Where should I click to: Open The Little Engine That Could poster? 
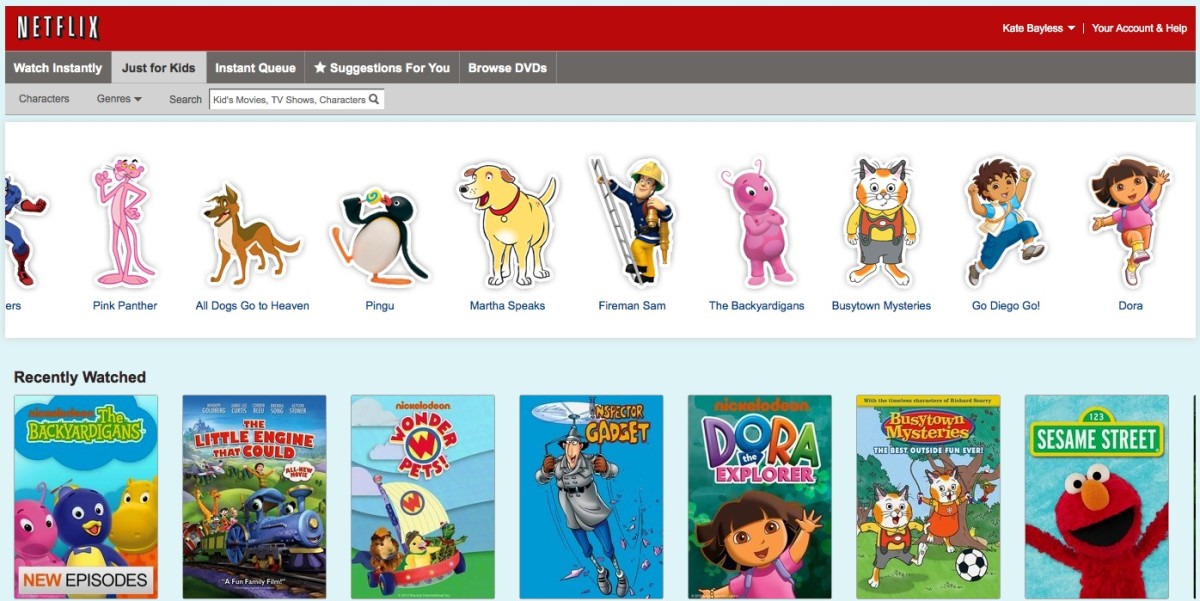tap(254, 497)
